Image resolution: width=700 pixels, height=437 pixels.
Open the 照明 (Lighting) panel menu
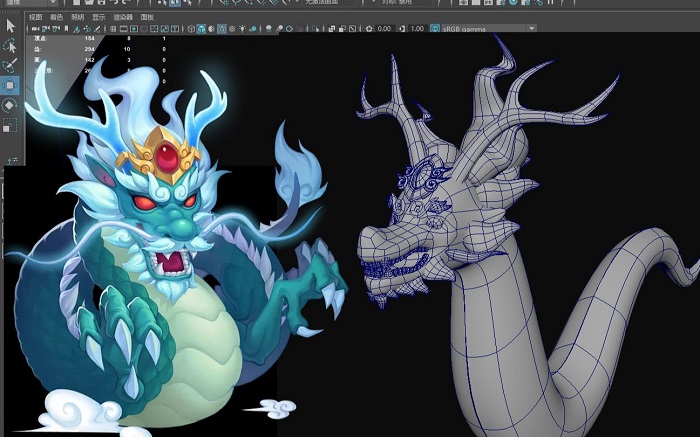point(77,17)
